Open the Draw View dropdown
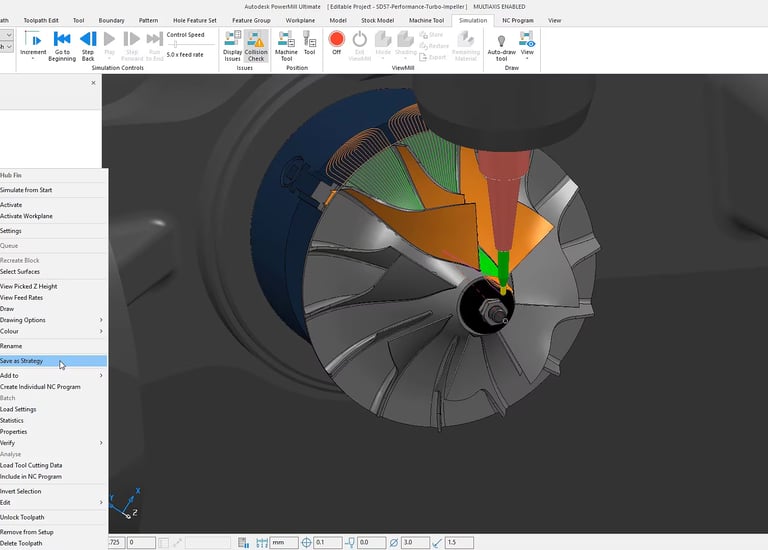This screenshot has height=550, width=768. click(x=527, y=44)
